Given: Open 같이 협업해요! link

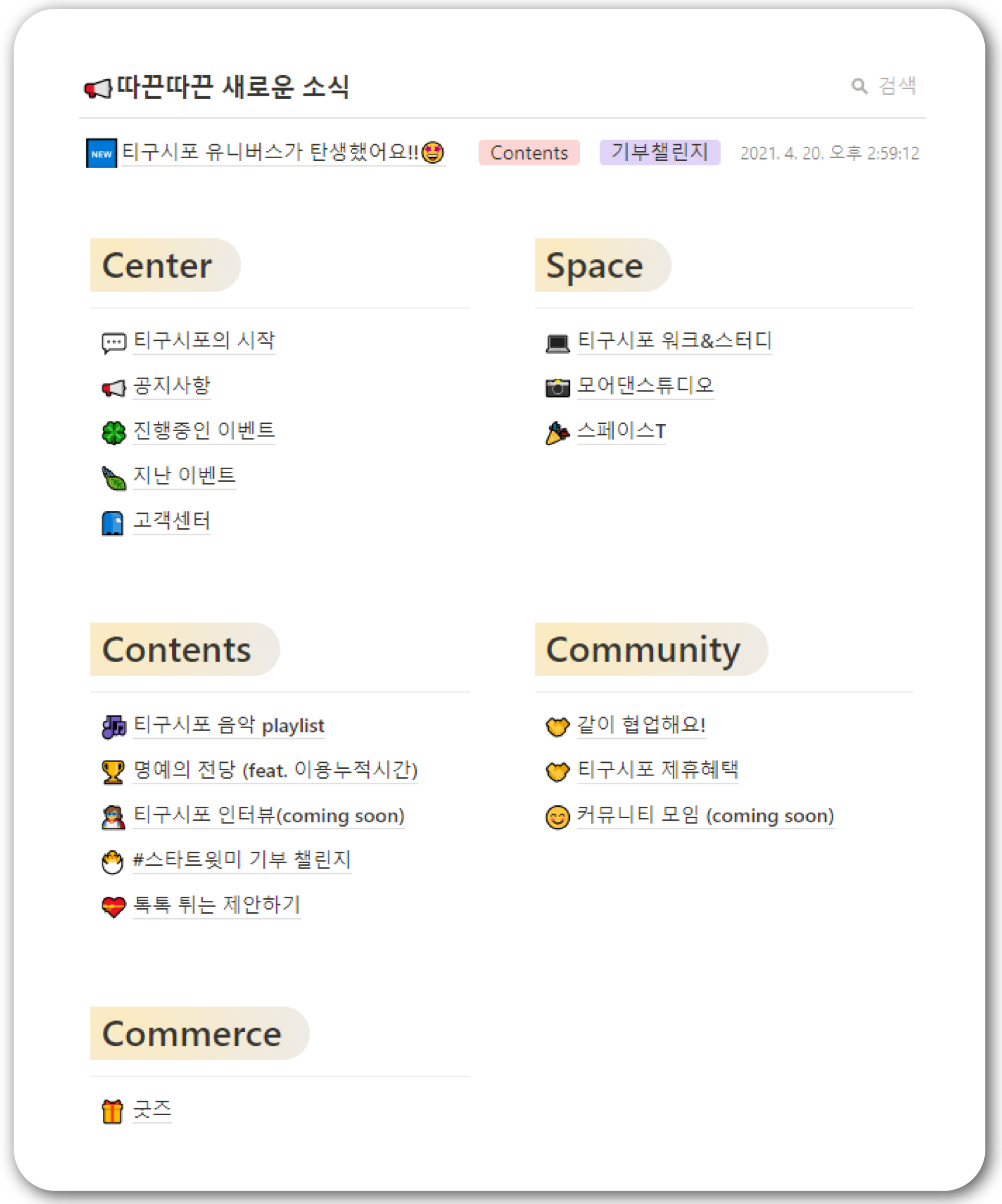Looking at the screenshot, I should coord(641,725).
